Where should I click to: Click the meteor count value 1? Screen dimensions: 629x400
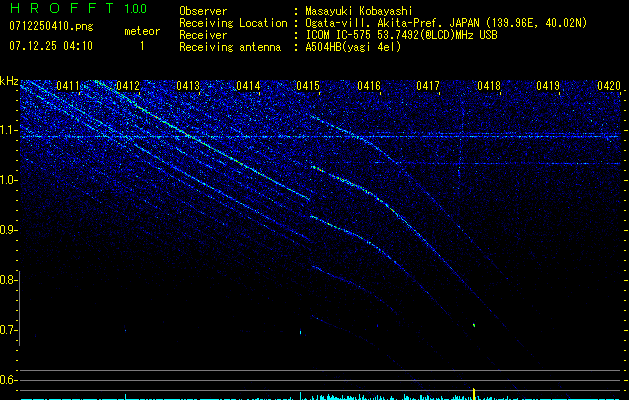[142, 46]
